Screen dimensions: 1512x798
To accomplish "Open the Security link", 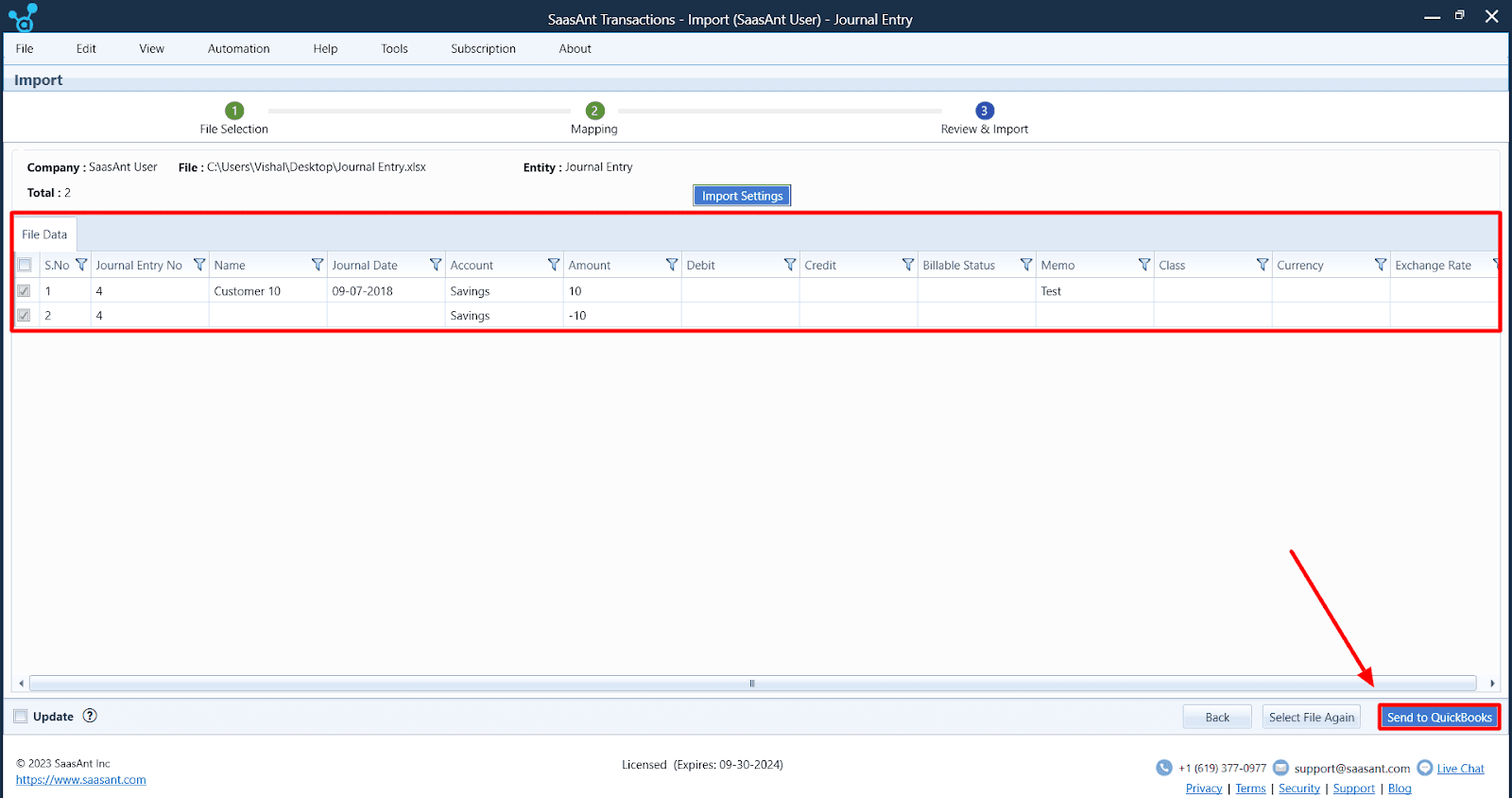I will (x=1299, y=789).
